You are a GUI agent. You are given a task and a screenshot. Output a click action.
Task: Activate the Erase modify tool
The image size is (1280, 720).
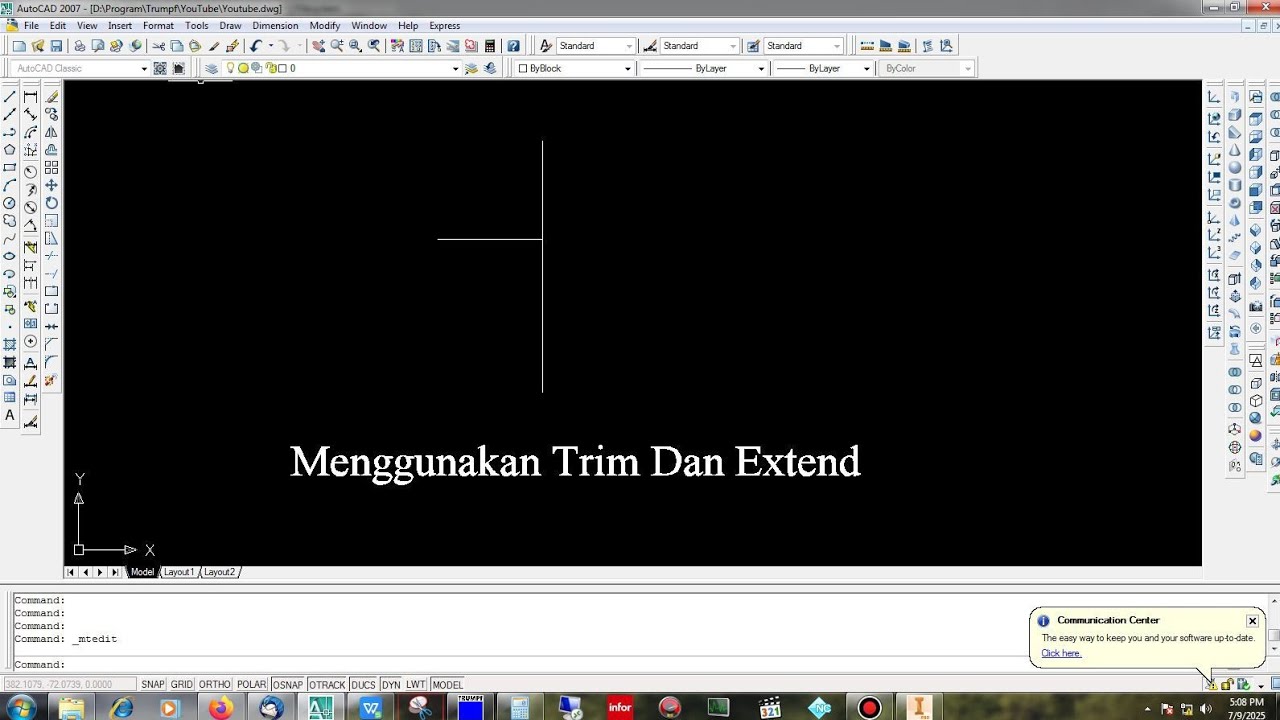[51, 97]
